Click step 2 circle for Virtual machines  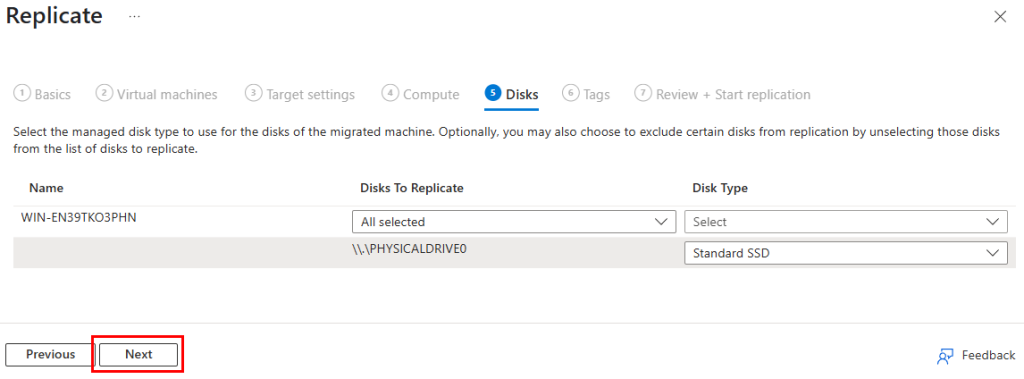[104, 93]
